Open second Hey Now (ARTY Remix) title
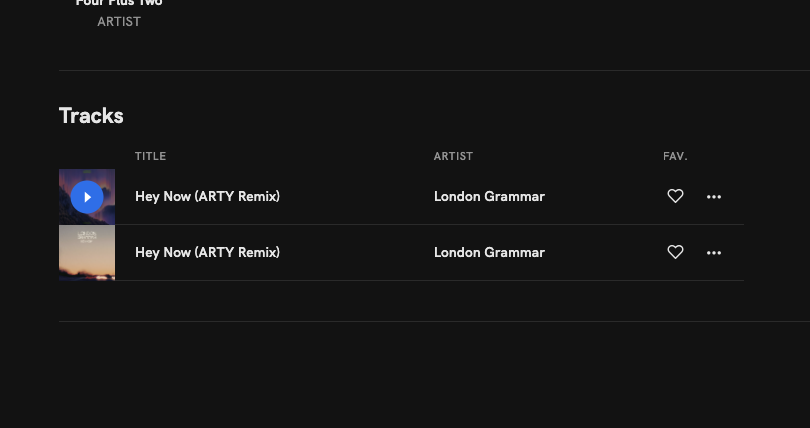The image size is (810, 428). [x=207, y=253]
